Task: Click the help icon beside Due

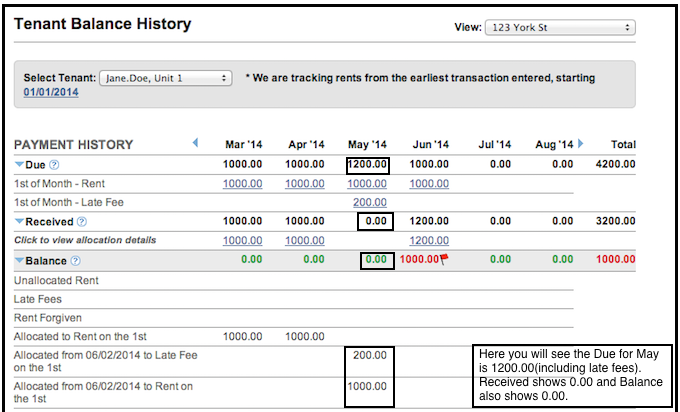Action: (x=54, y=165)
